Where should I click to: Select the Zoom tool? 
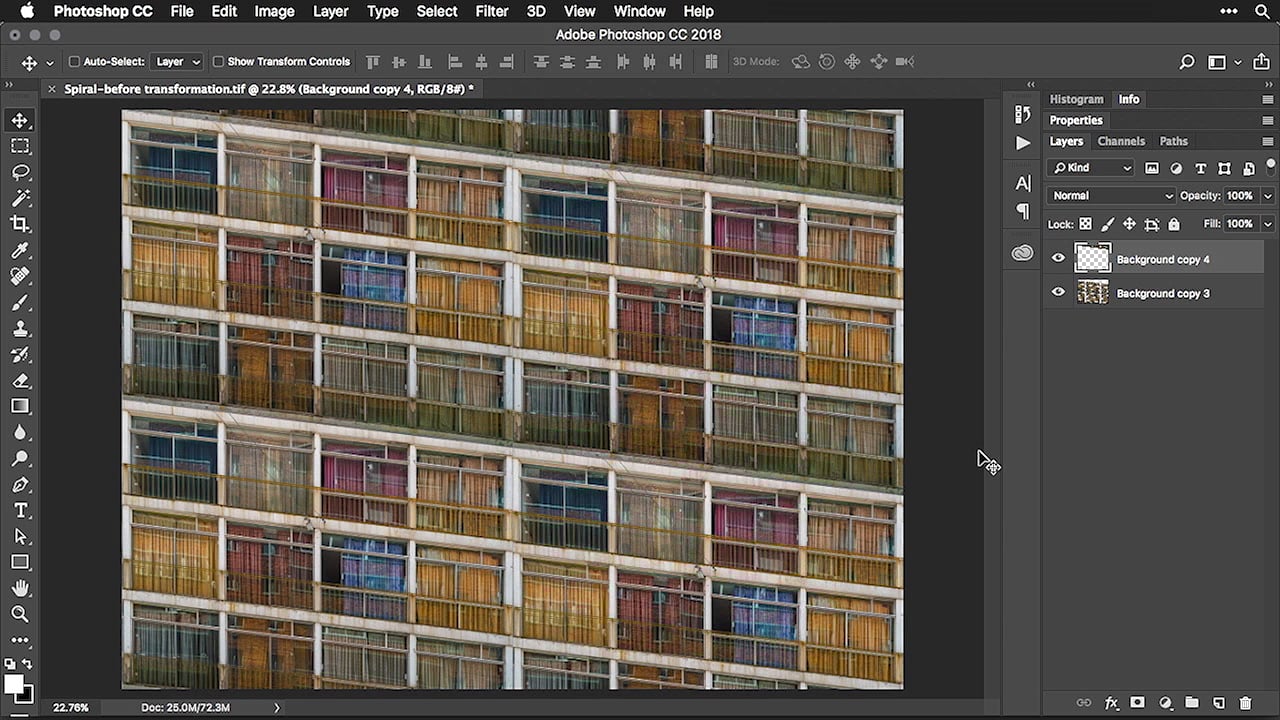20,614
